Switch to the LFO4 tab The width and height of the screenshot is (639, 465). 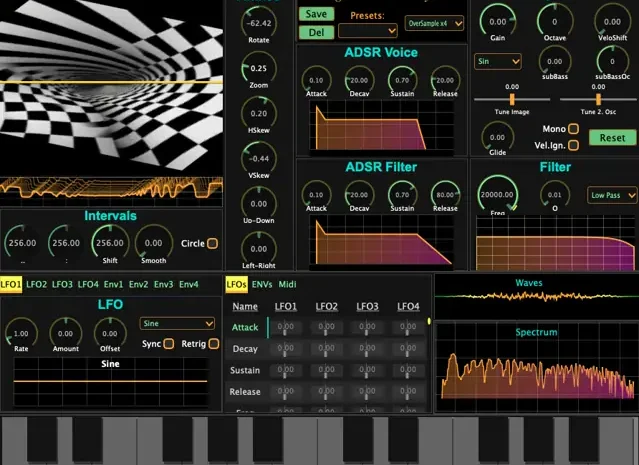[88, 284]
